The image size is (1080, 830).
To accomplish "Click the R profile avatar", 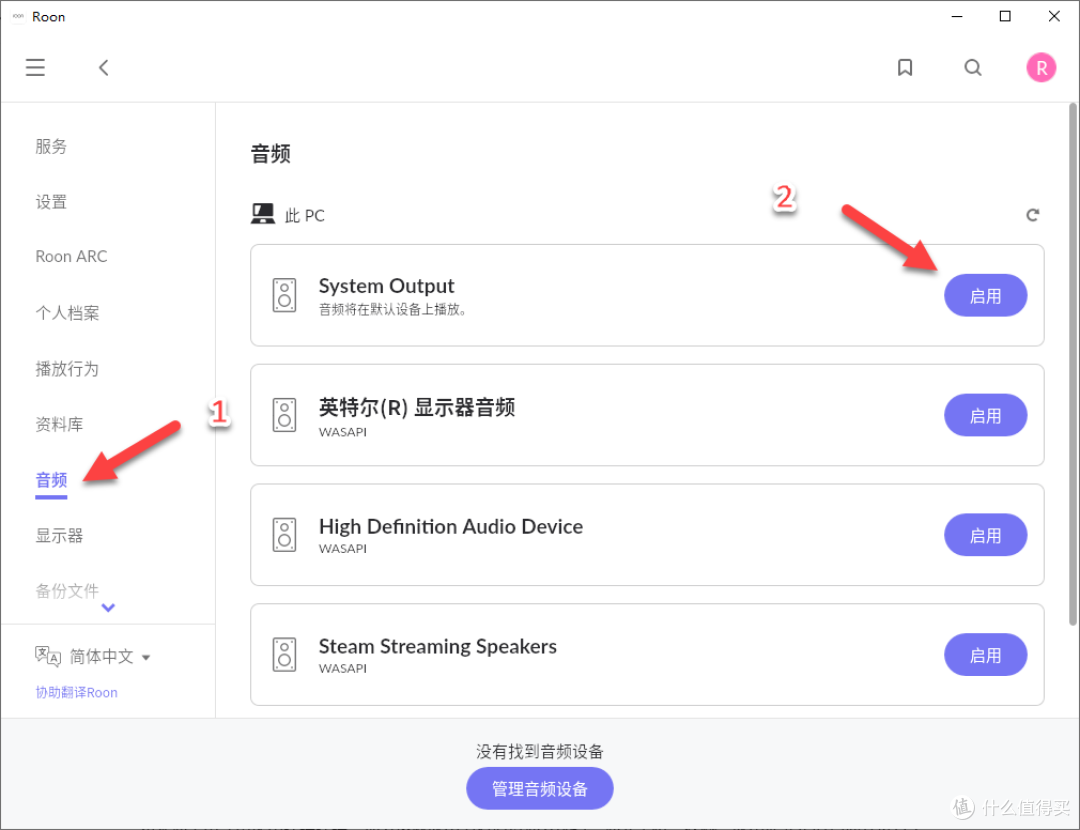I will (1041, 67).
